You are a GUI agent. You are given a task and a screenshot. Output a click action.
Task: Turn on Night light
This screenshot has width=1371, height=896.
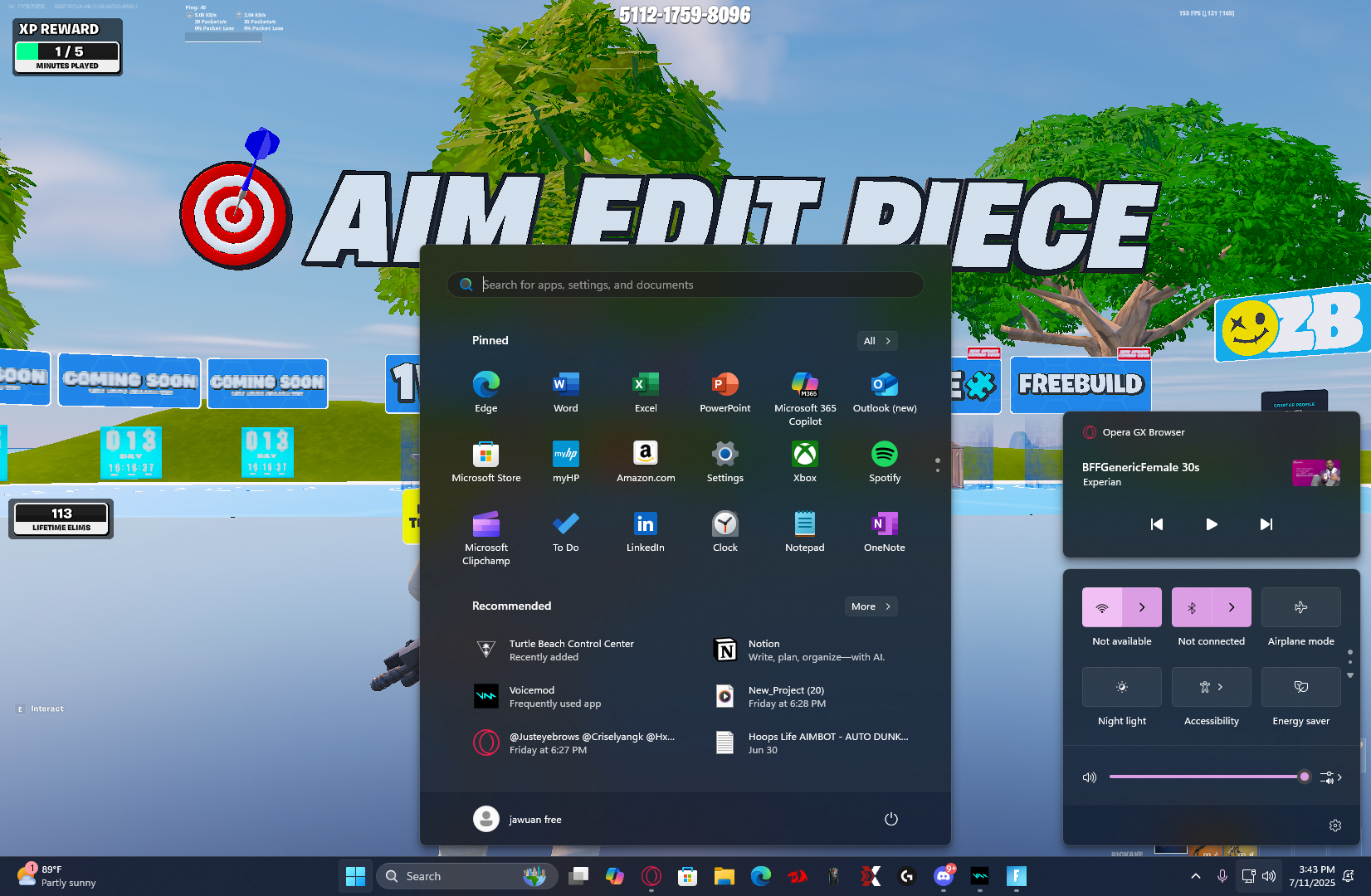[1121, 687]
